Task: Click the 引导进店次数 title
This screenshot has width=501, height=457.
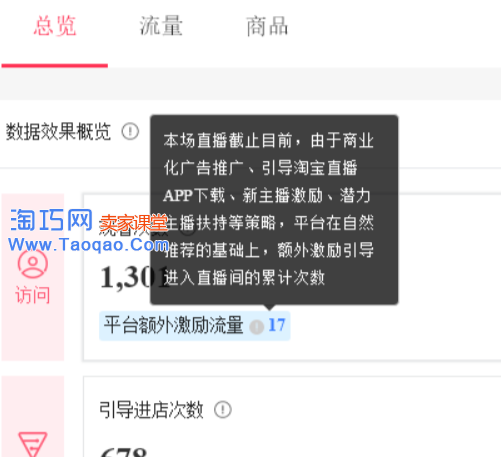Action: (151, 410)
